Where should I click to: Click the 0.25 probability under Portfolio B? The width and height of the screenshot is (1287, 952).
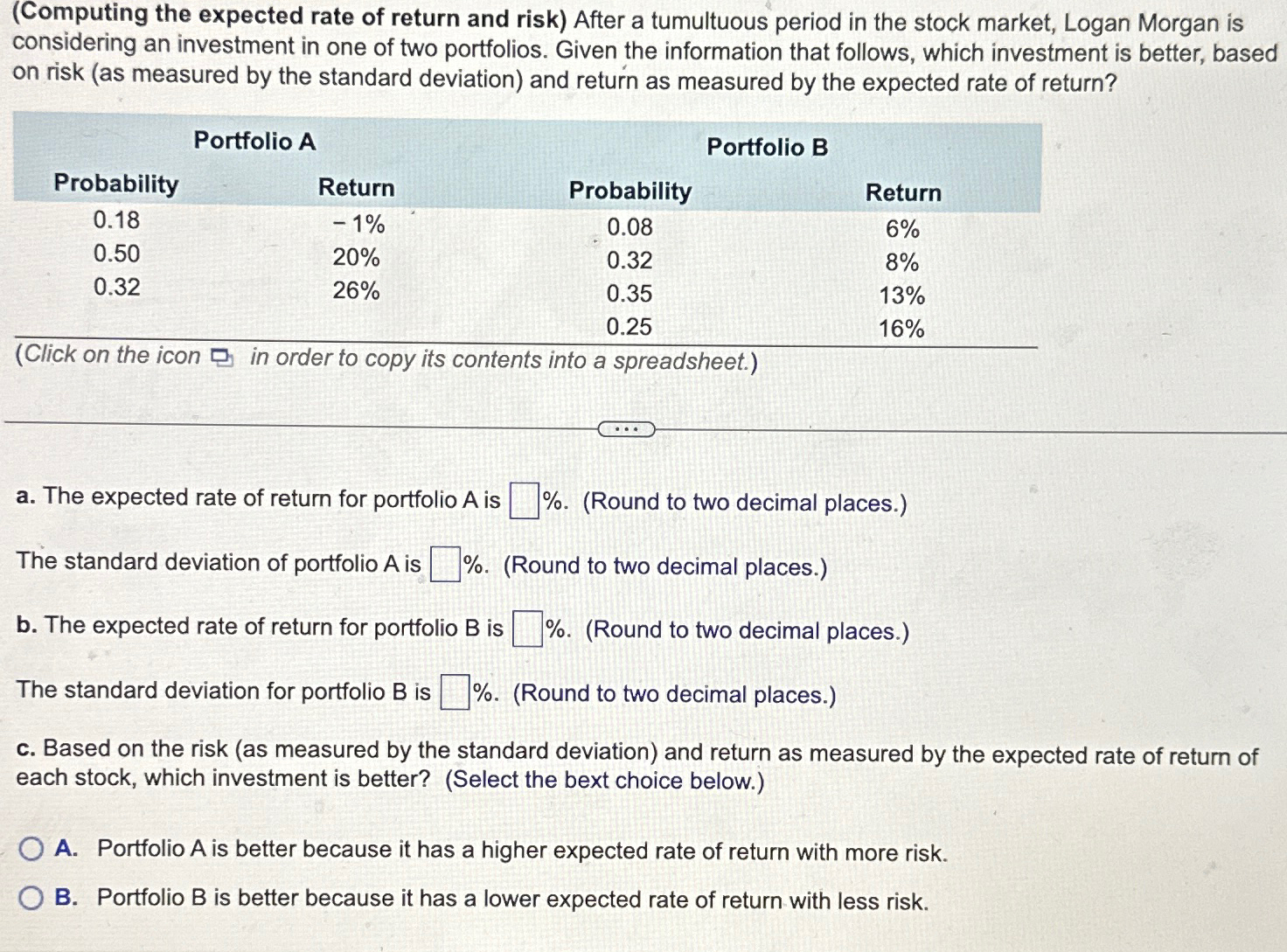629,327
